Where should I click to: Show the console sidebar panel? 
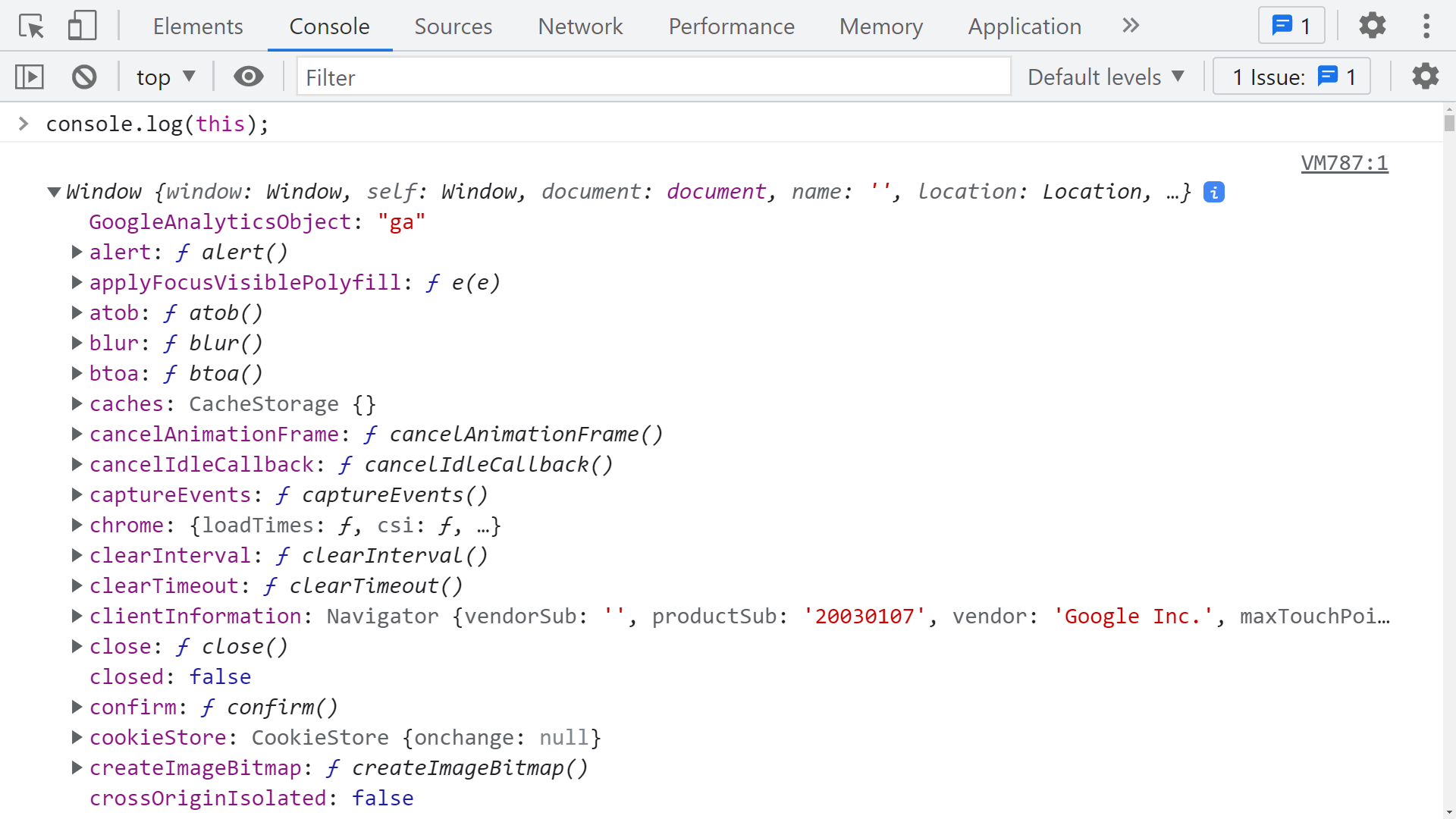[x=30, y=77]
